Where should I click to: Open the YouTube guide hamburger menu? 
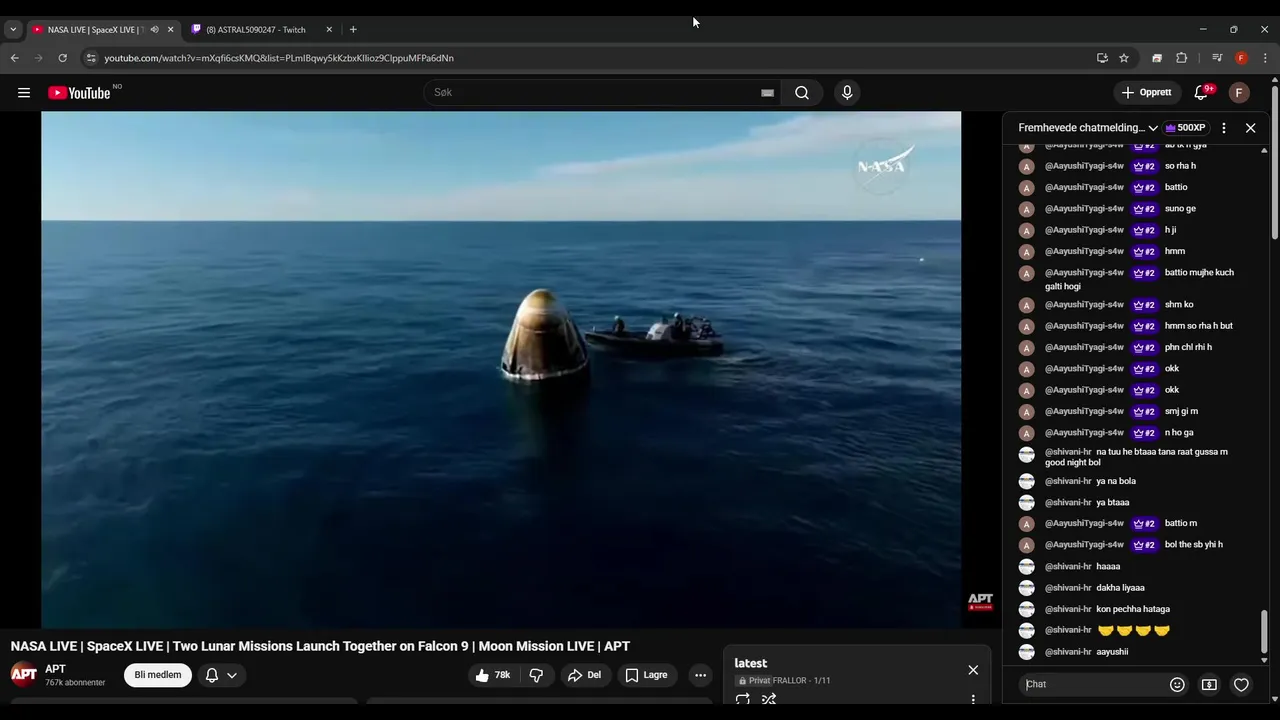(x=24, y=93)
